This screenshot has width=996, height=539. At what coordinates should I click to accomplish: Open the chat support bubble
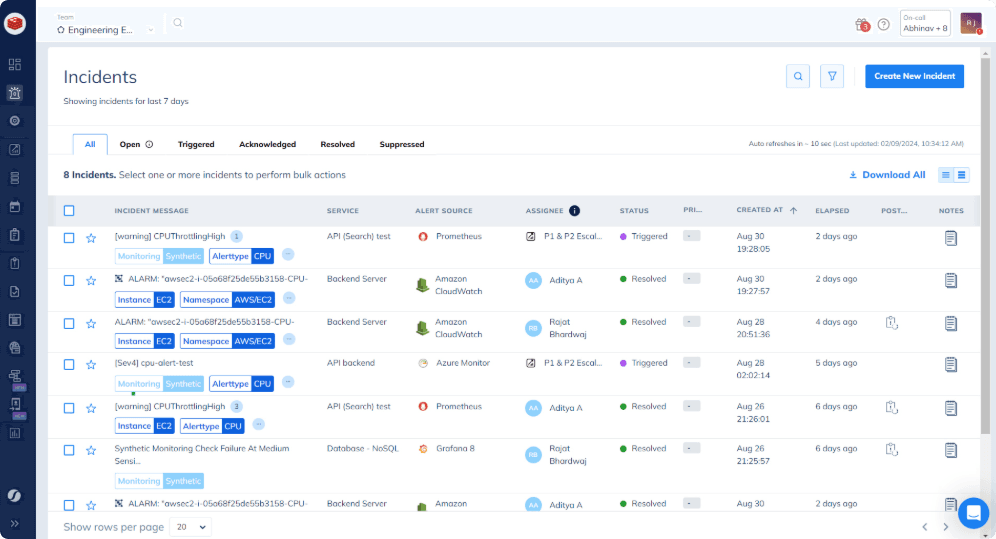tap(972, 512)
